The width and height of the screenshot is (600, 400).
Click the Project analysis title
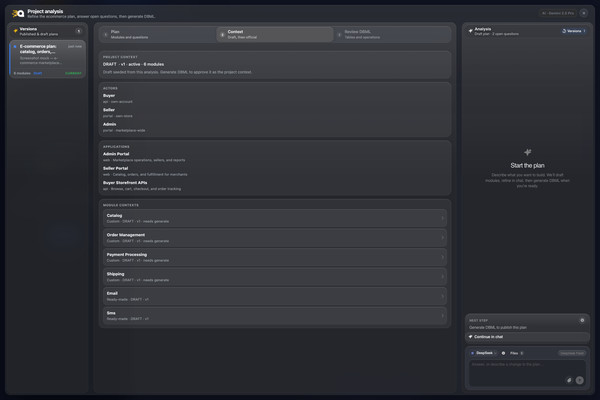[45, 11]
